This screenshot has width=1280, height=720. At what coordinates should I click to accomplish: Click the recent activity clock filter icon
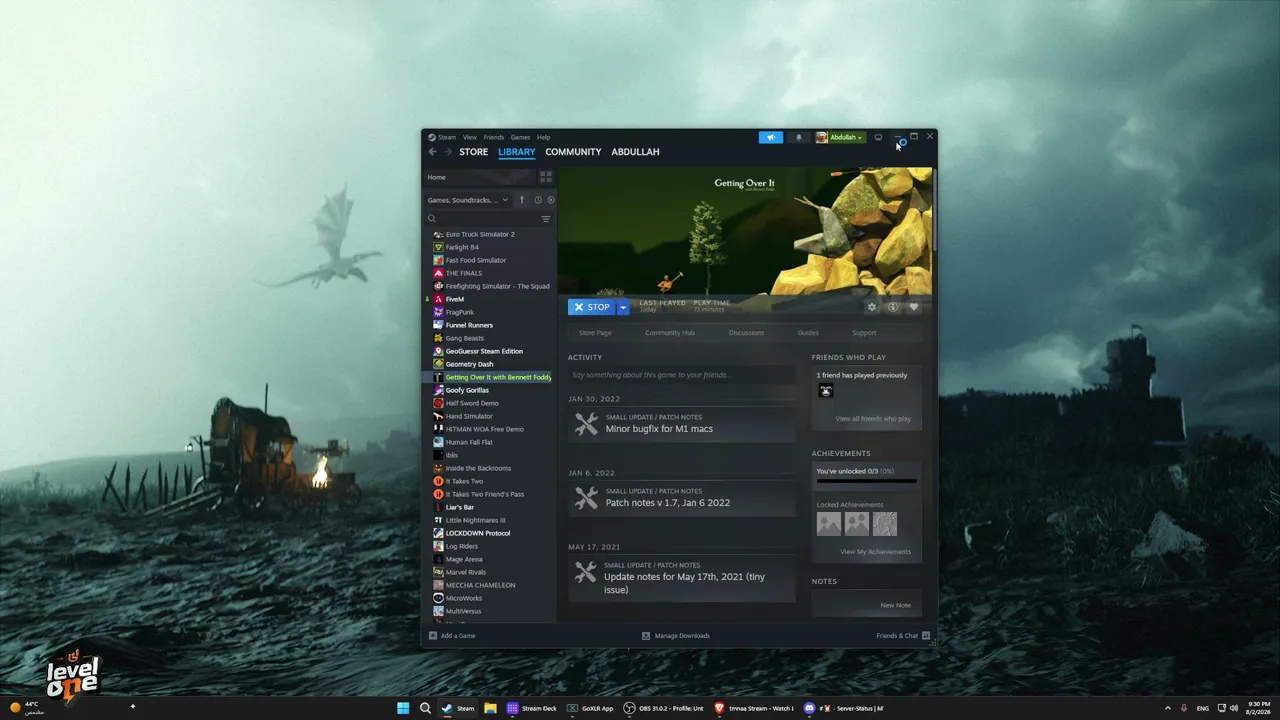coord(537,200)
